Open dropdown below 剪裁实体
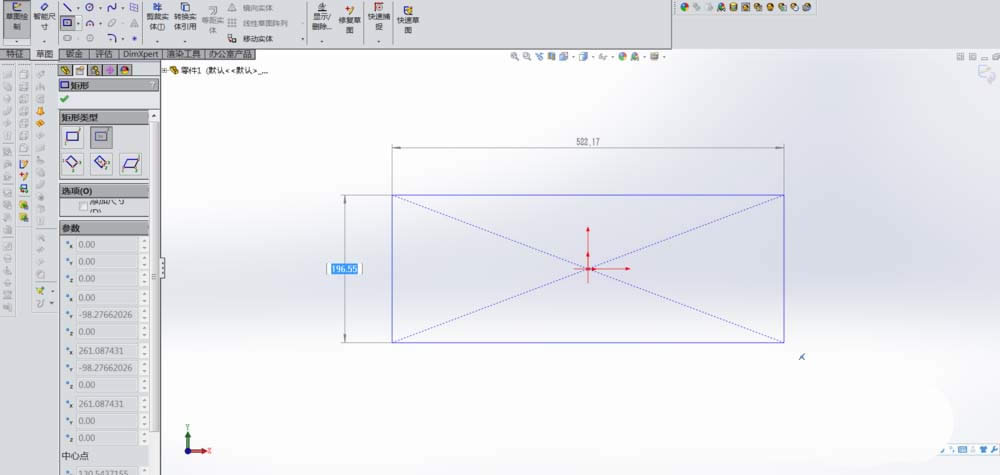The width and height of the screenshot is (1000, 475). pos(157,41)
